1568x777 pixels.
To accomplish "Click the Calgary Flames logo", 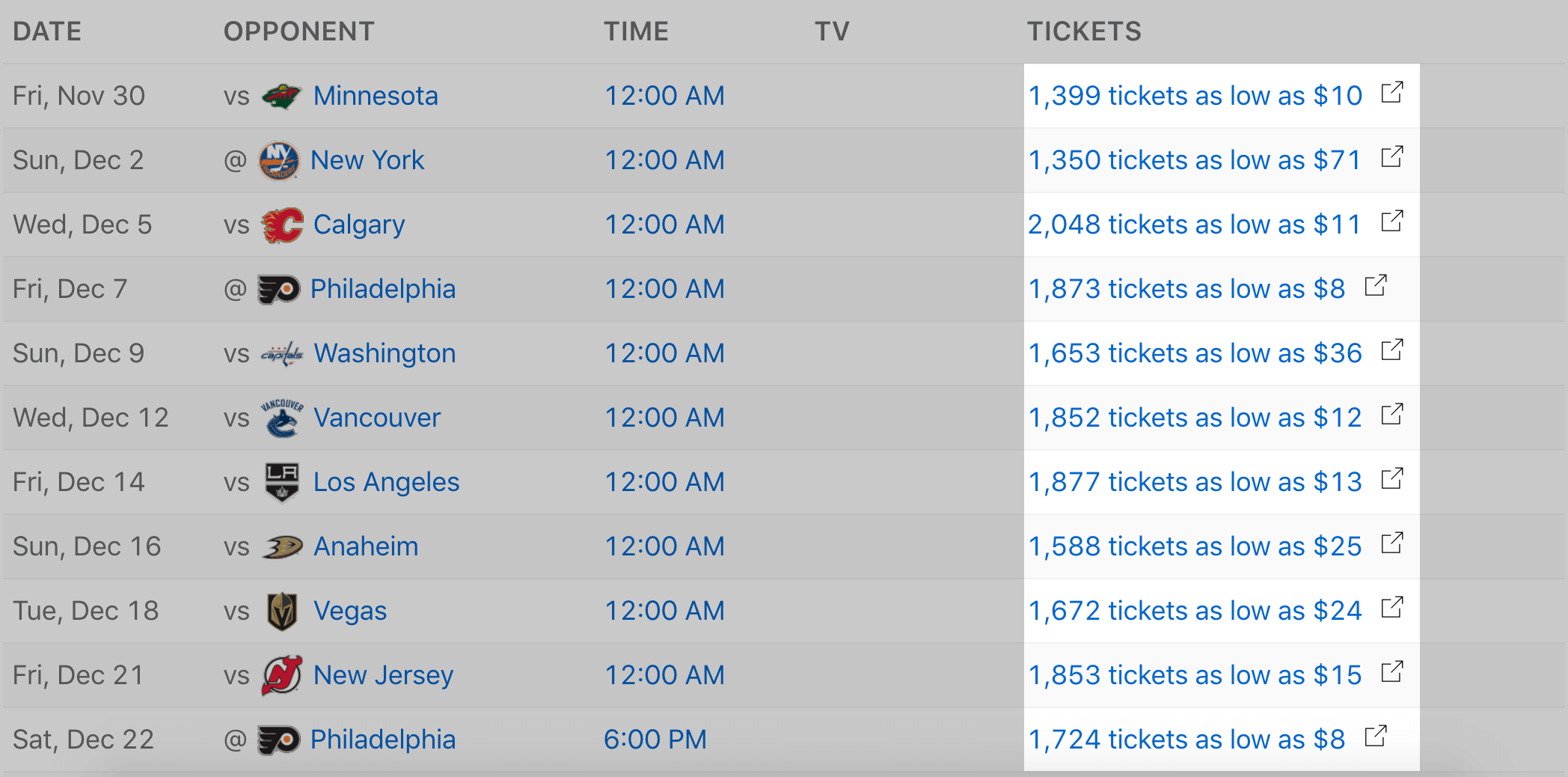I will coord(282,225).
